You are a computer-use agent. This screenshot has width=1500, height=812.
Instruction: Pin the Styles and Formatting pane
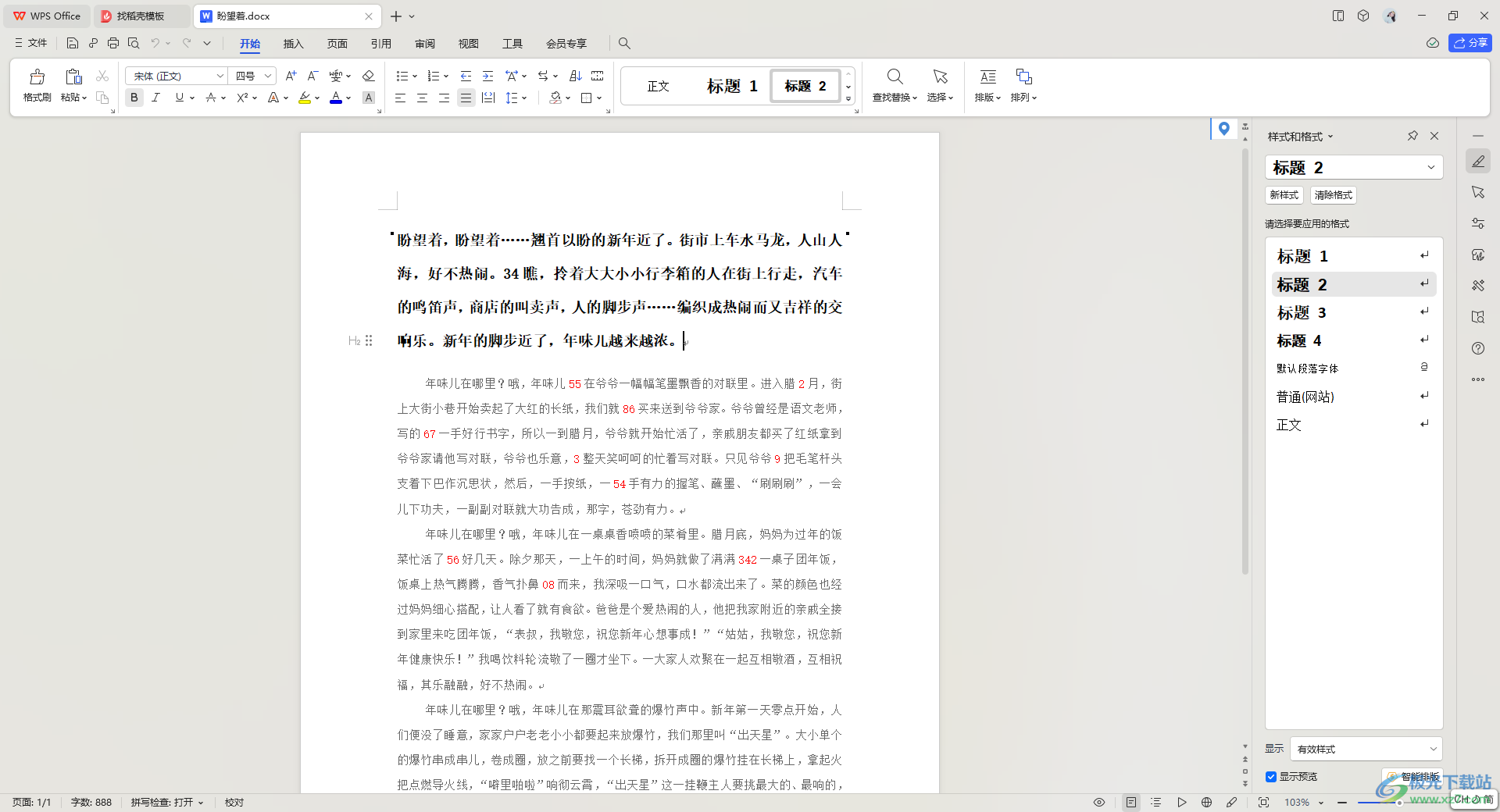click(1412, 136)
